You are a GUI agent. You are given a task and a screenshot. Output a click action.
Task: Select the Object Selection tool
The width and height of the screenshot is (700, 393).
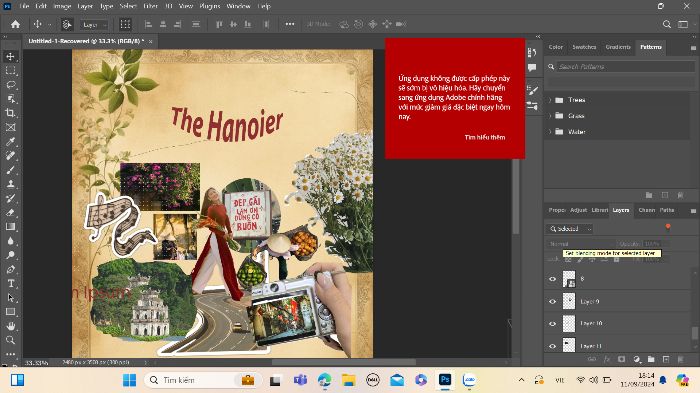11,99
